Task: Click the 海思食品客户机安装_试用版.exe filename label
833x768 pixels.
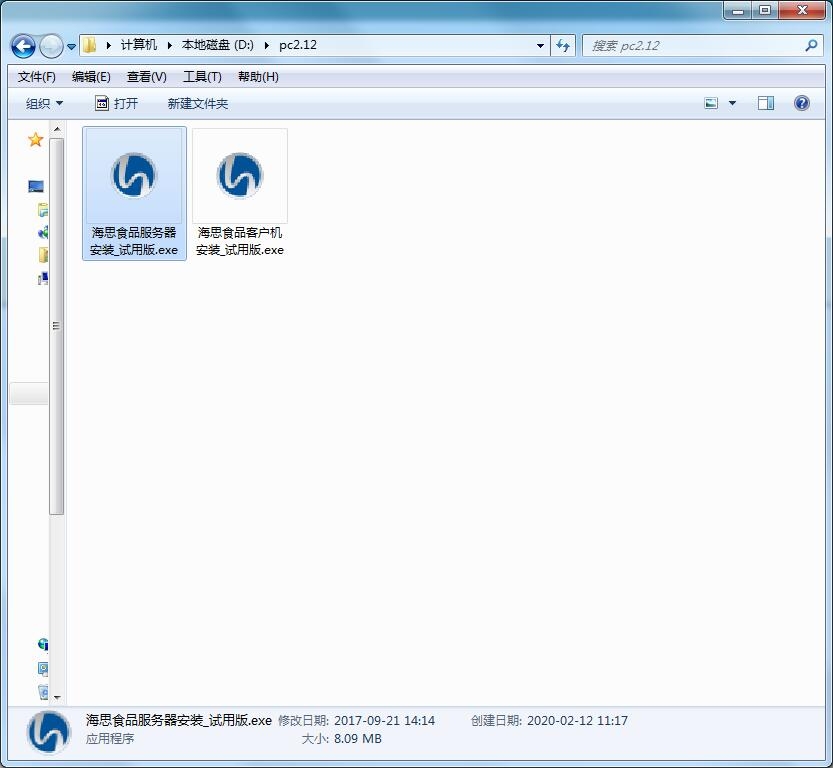Action: pyautogui.click(x=240, y=241)
